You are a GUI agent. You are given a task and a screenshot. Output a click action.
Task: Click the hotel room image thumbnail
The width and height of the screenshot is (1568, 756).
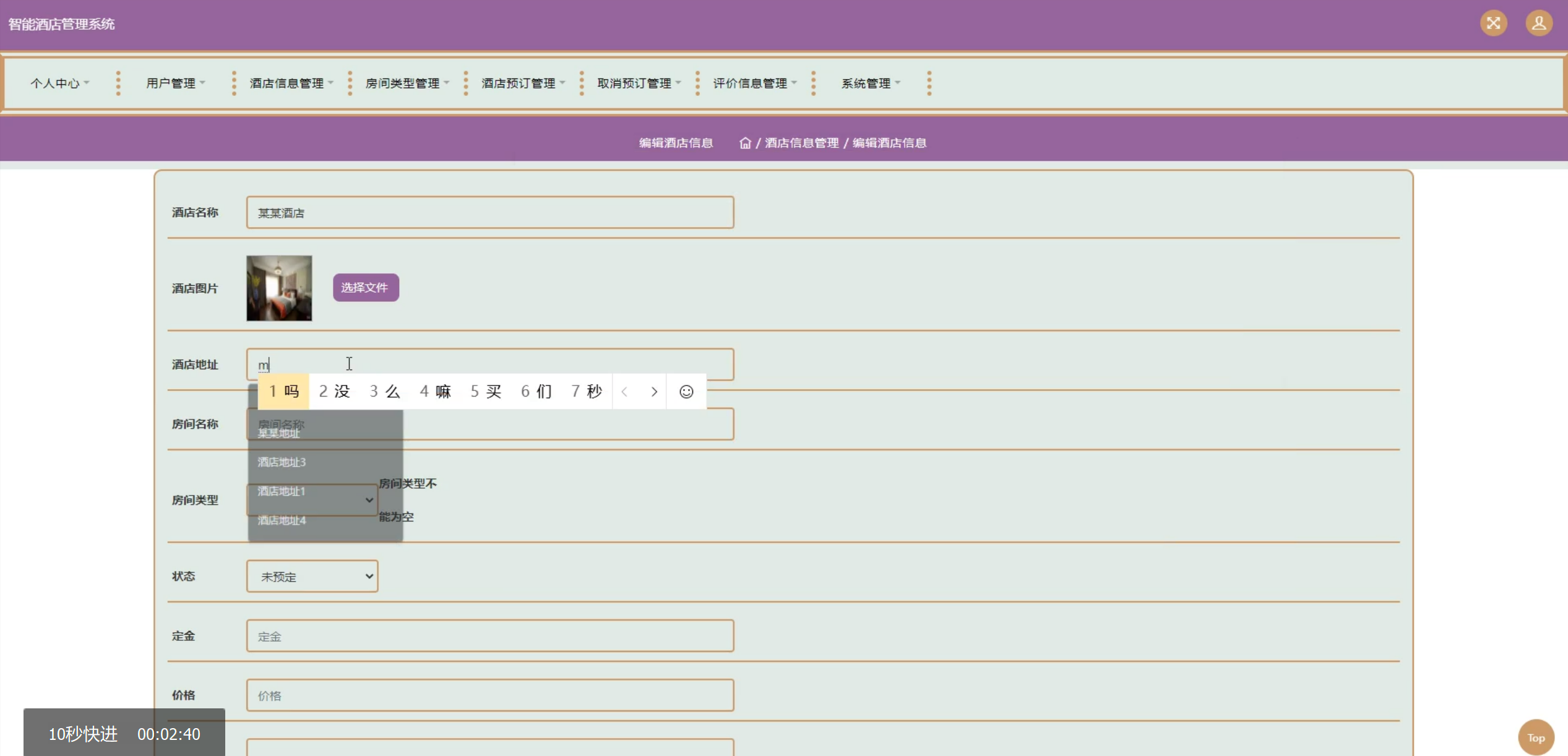(279, 288)
